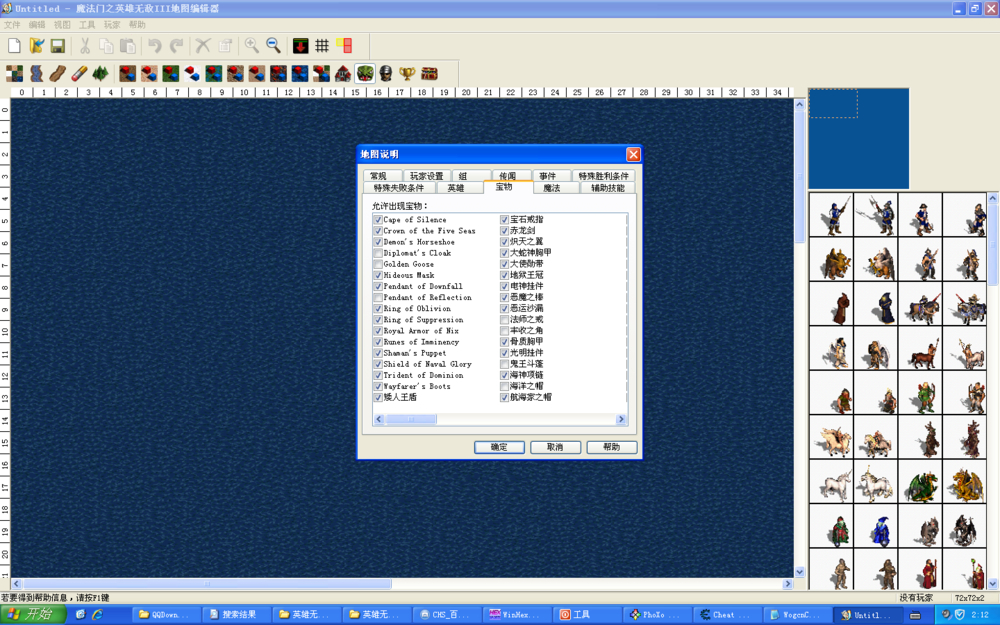Image resolution: width=1000 pixels, height=625 pixels.
Task: Select the terrain brush tool icon
Action: (15, 73)
